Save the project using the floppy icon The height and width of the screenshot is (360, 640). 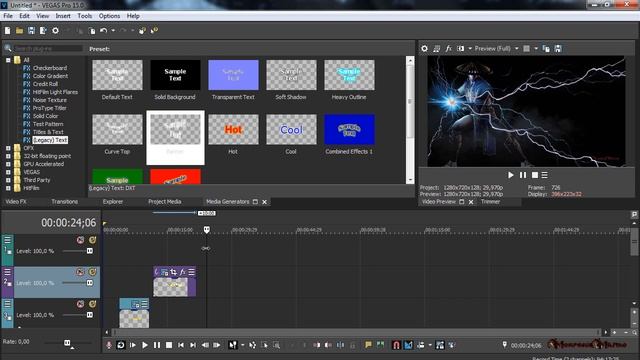pyautogui.click(x=31, y=31)
